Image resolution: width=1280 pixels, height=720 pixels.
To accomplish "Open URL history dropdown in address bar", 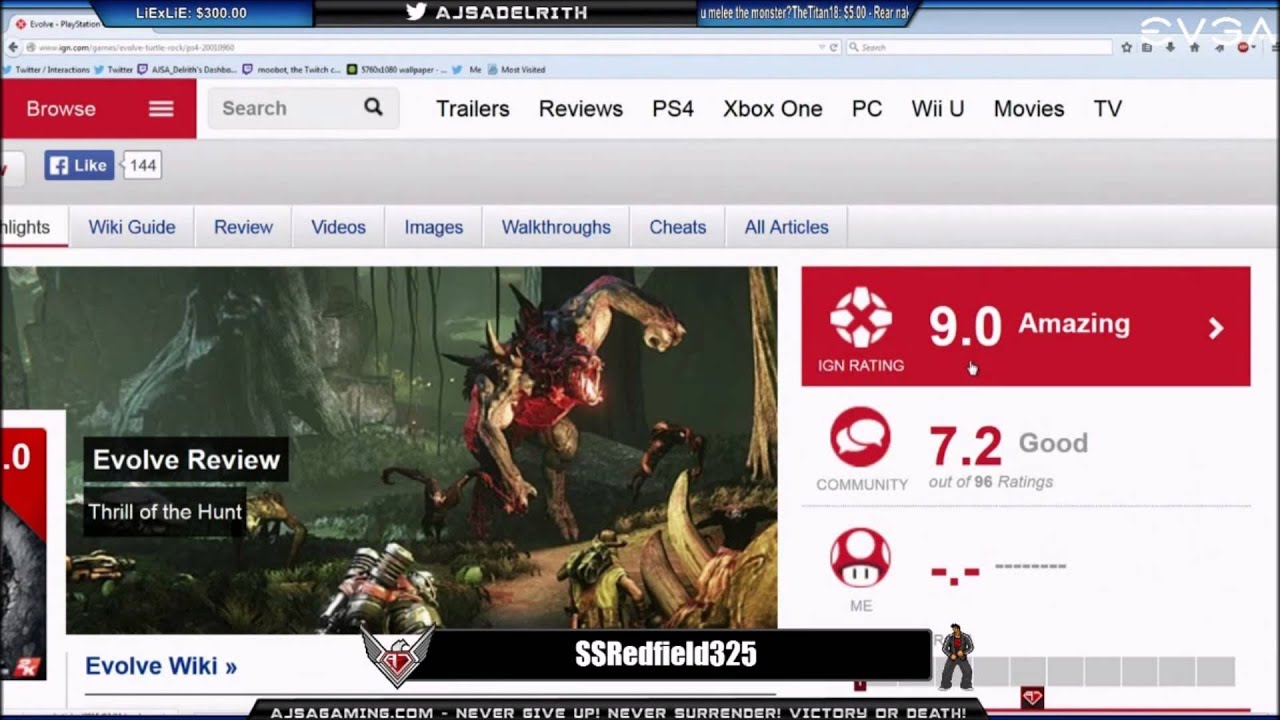I will click(x=822, y=47).
